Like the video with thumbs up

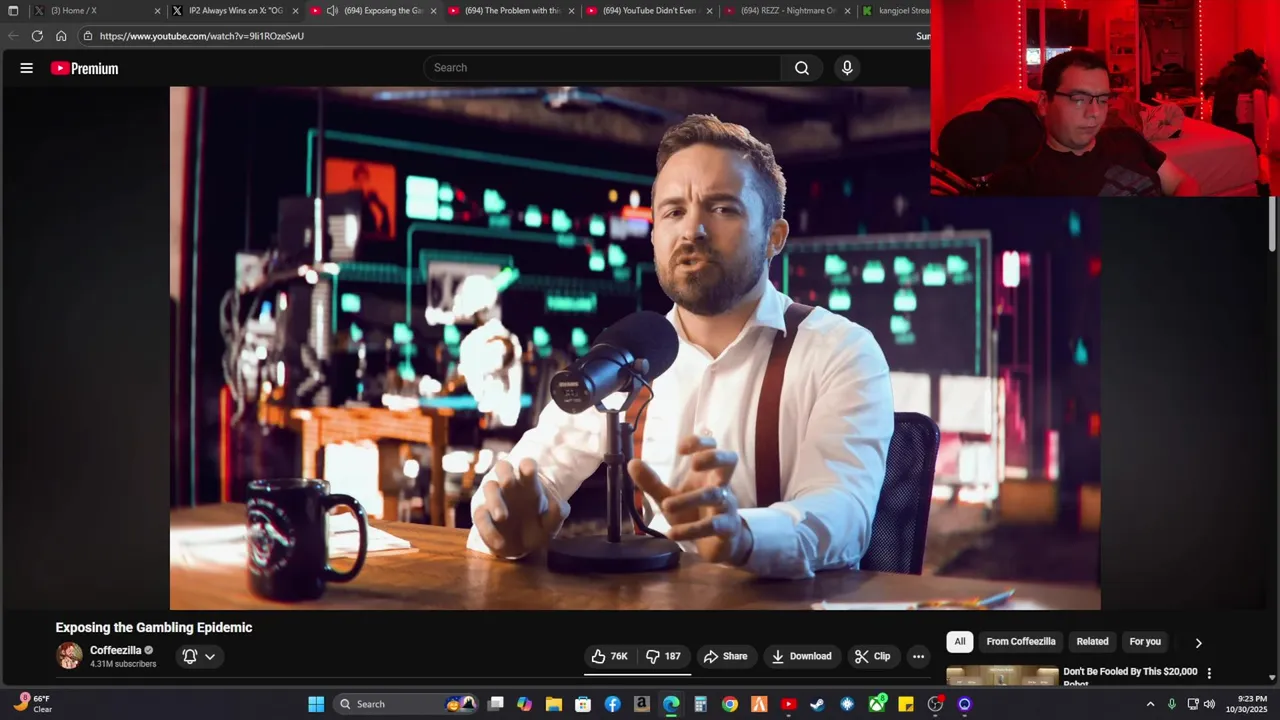tap(610, 656)
